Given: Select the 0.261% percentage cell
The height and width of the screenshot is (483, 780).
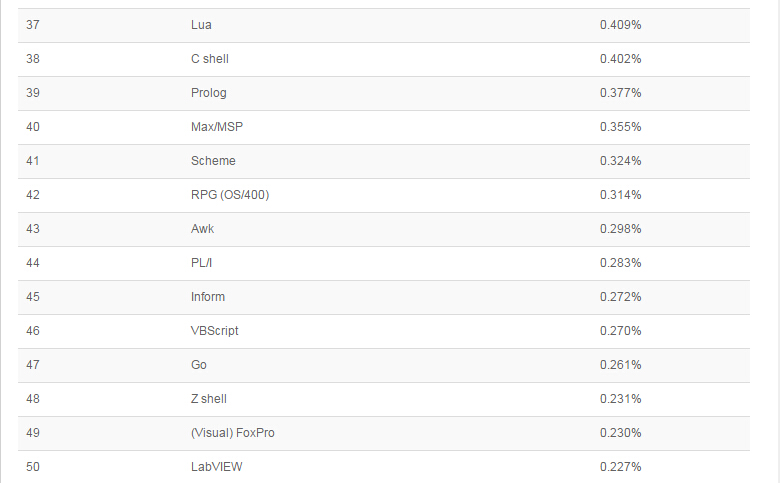Looking at the screenshot, I should click(x=620, y=365).
